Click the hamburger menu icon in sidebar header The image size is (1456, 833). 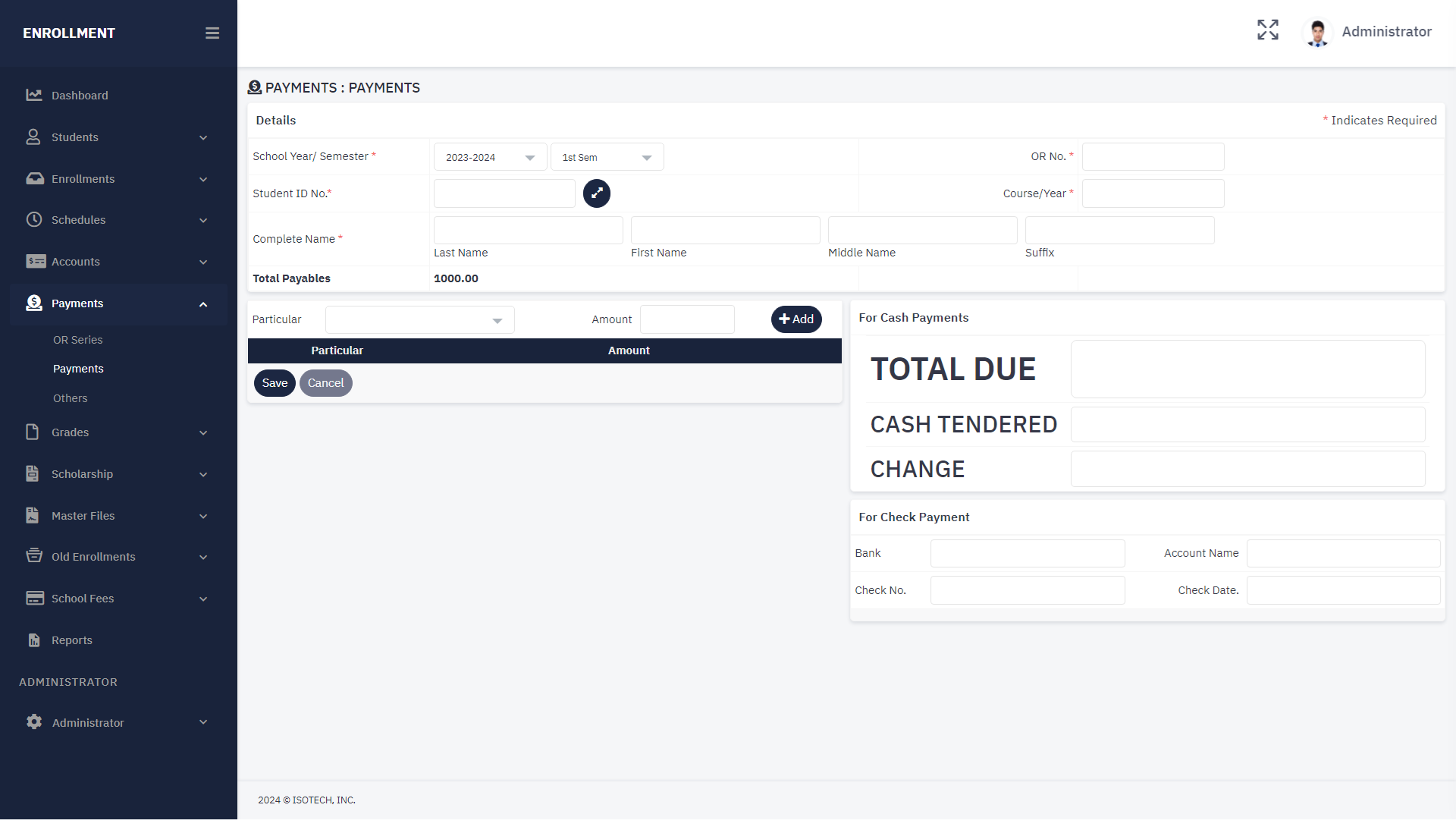click(x=212, y=33)
